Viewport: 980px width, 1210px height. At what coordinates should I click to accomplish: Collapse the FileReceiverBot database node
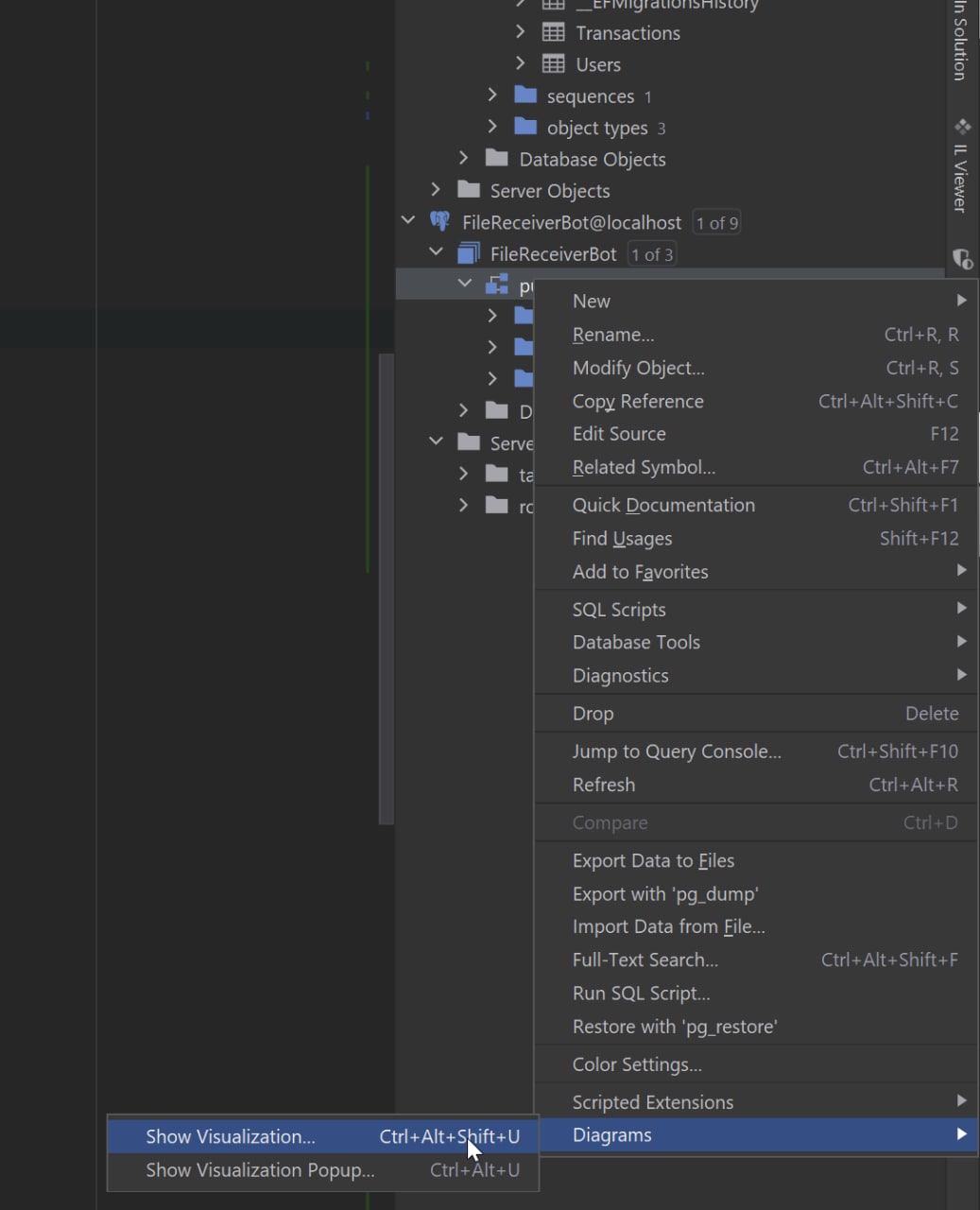tap(436, 253)
